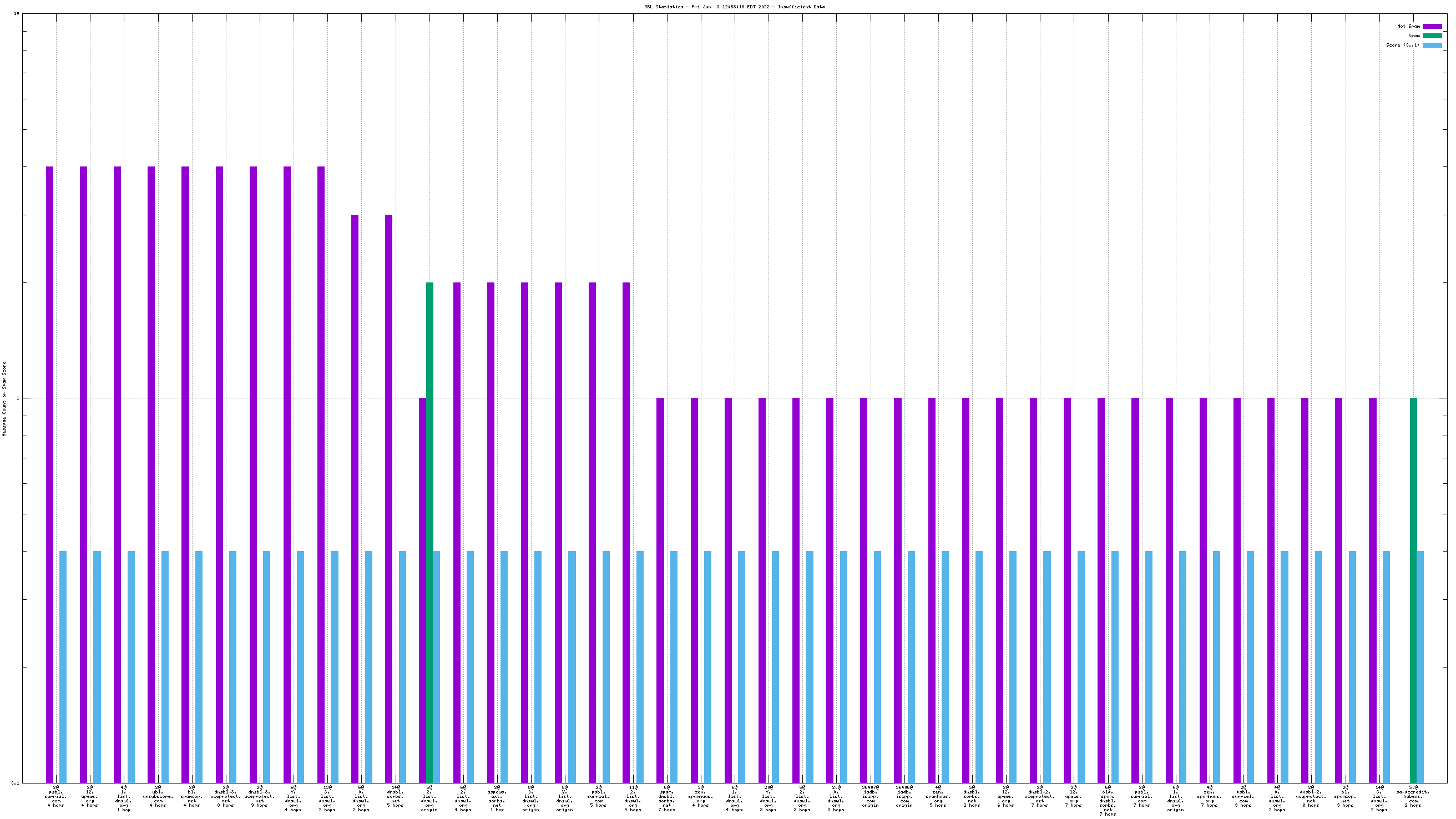Click the 'psbl.surriel.com 5 hops' axis label
Image resolution: width=1456 pixels, height=819 pixels.
tap(599, 796)
